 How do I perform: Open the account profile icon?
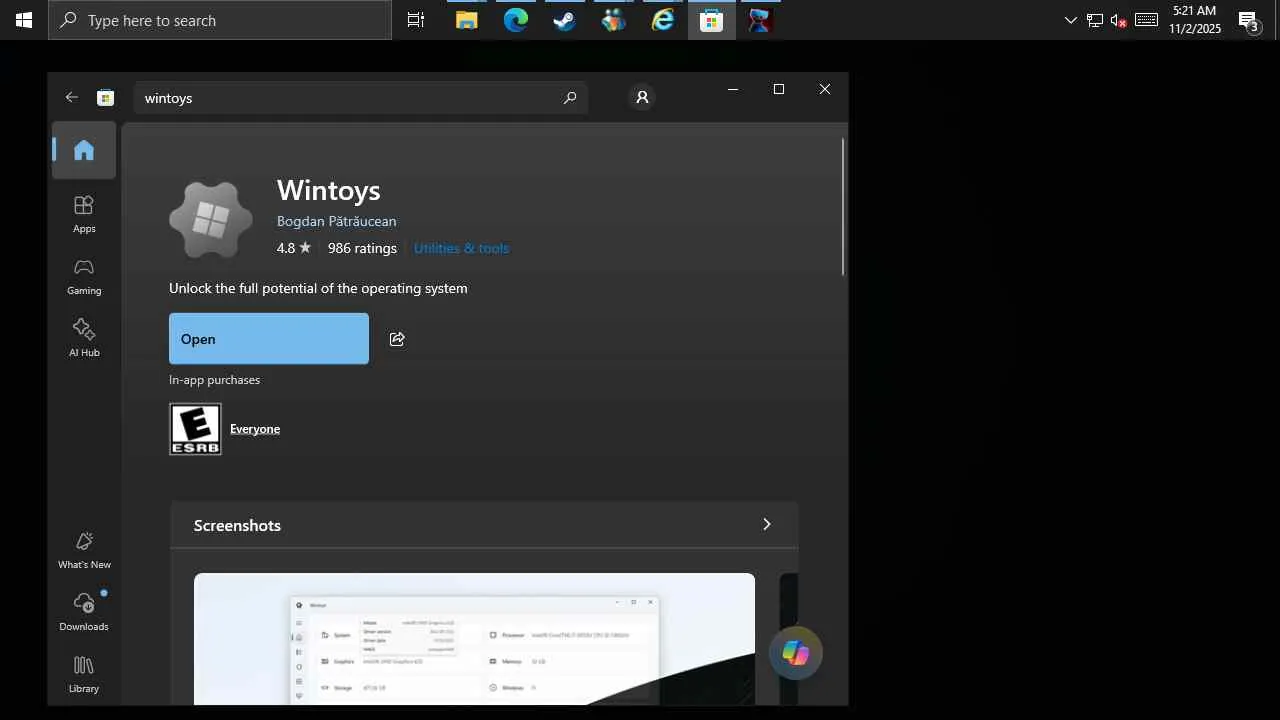coord(642,97)
